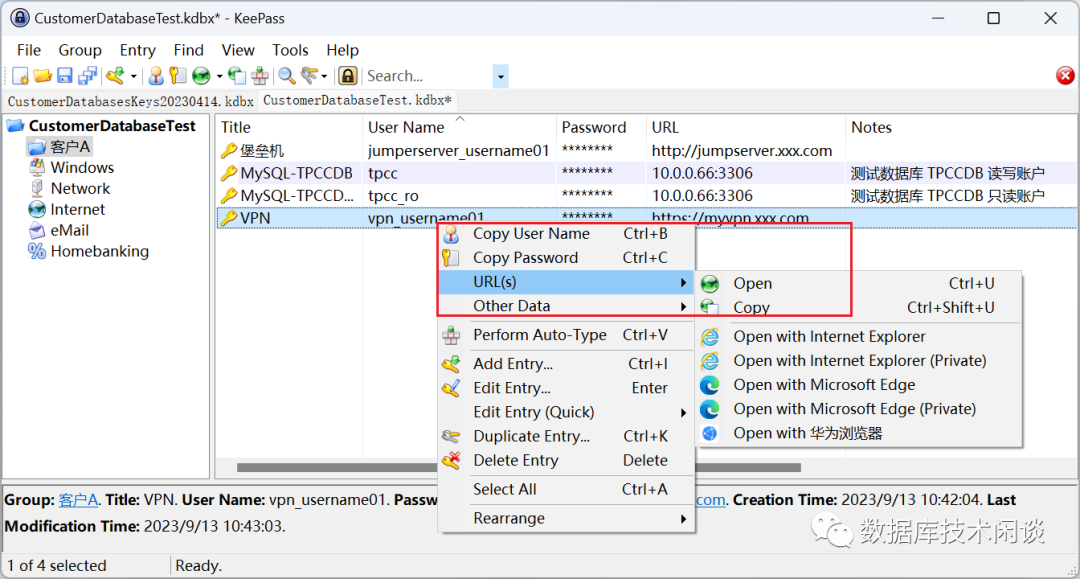Expand the Rearrange submenu
The width and height of the screenshot is (1080, 579).
click(x=566, y=518)
